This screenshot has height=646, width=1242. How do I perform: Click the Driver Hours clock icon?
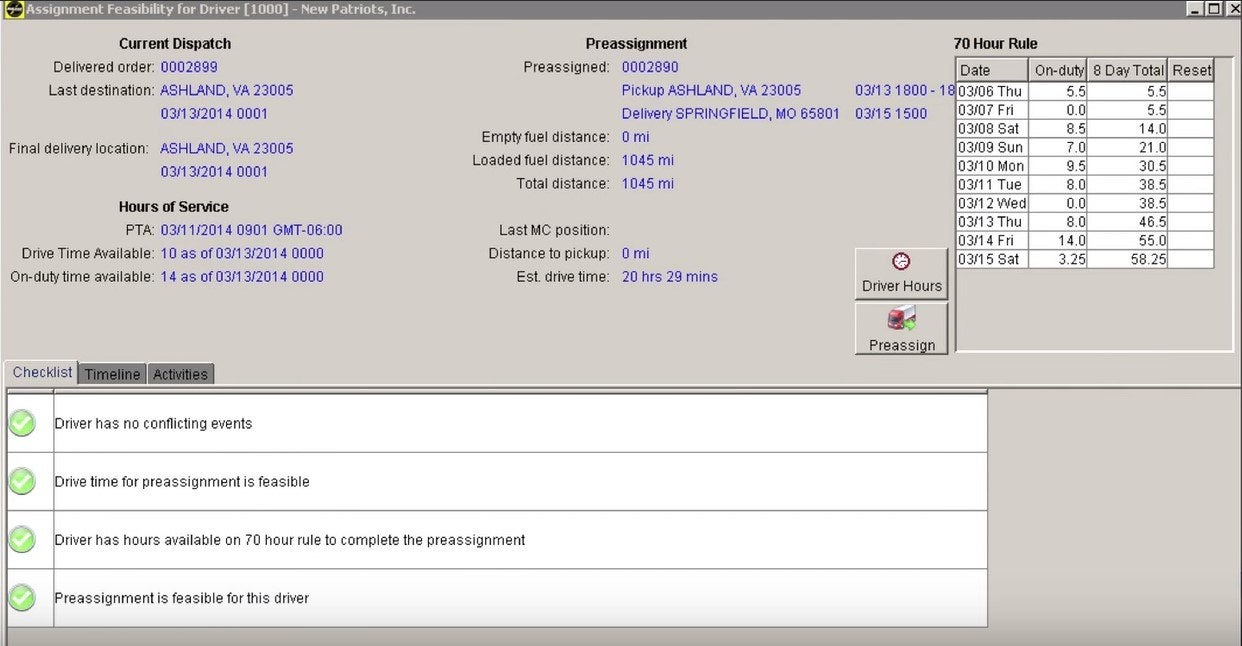[x=901, y=261]
